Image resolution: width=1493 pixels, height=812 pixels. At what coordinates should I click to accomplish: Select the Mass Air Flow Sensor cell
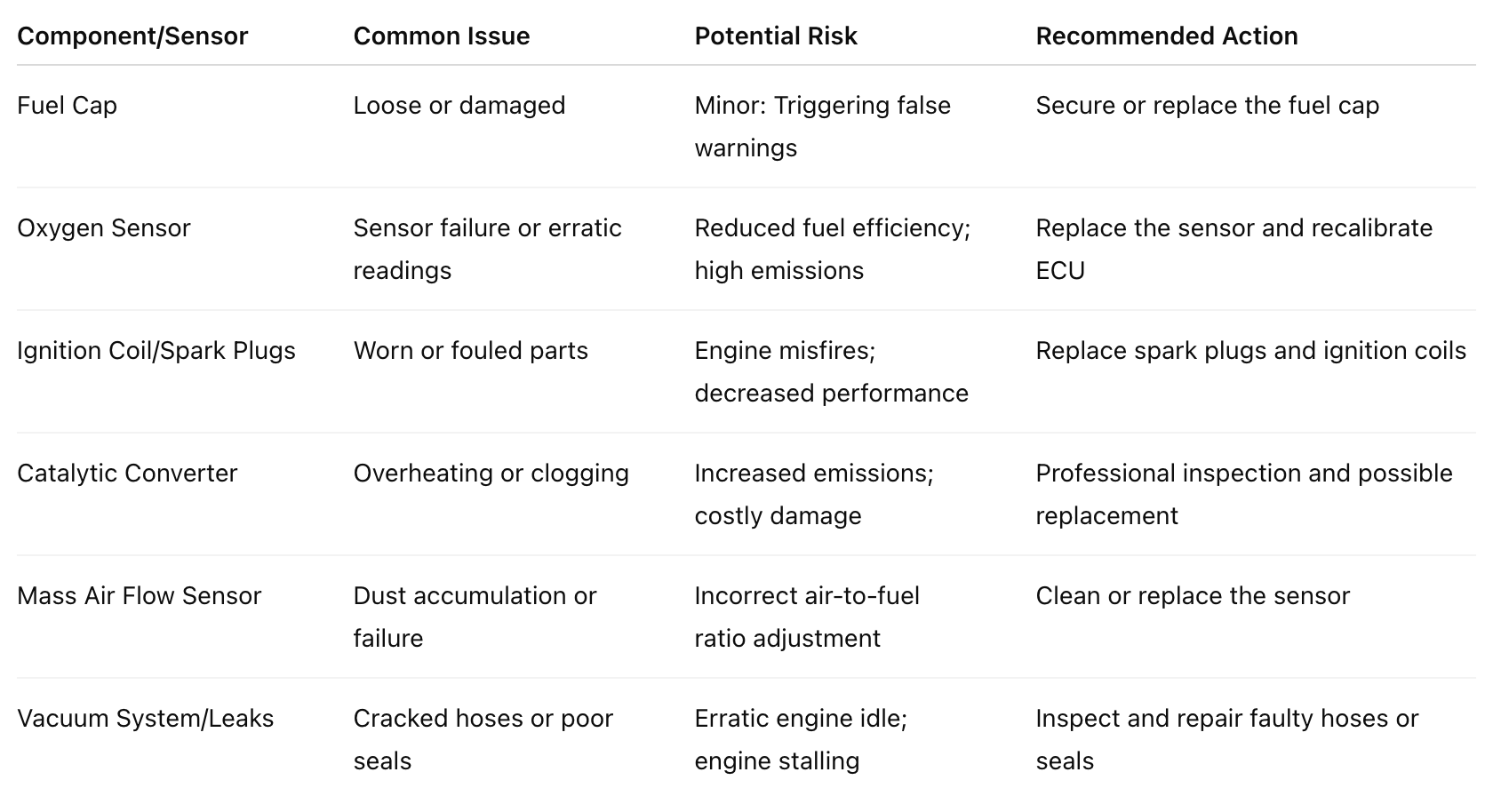coord(140,596)
